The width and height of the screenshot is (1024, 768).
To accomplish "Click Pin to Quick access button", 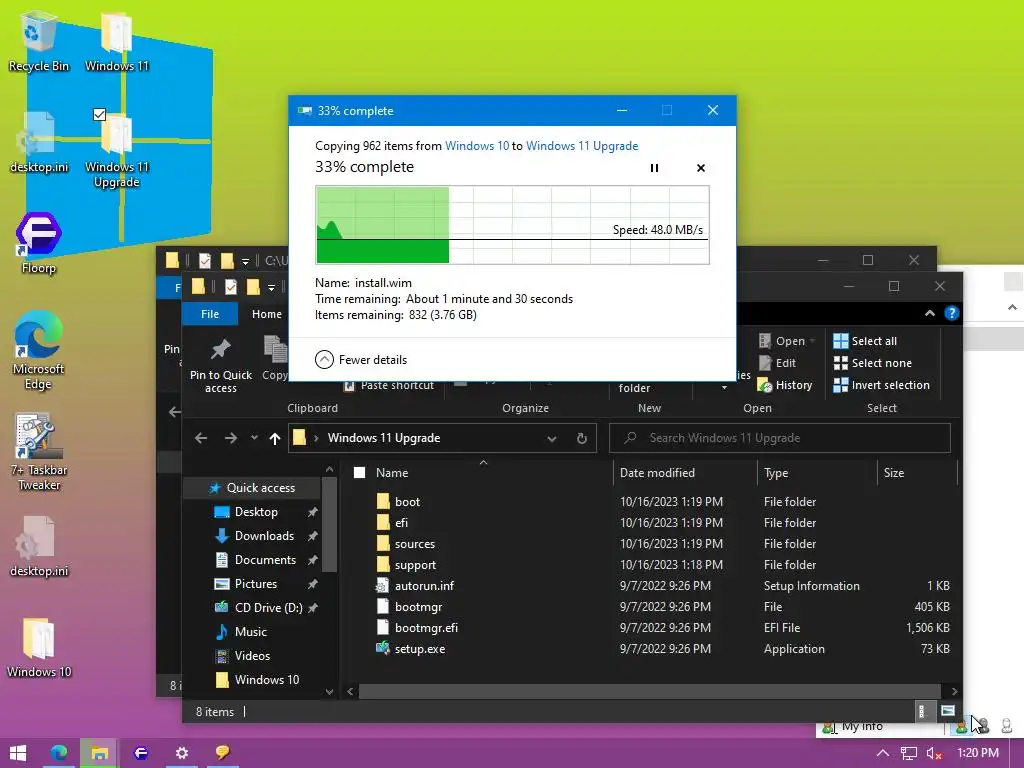I will click(x=221, y=365).
